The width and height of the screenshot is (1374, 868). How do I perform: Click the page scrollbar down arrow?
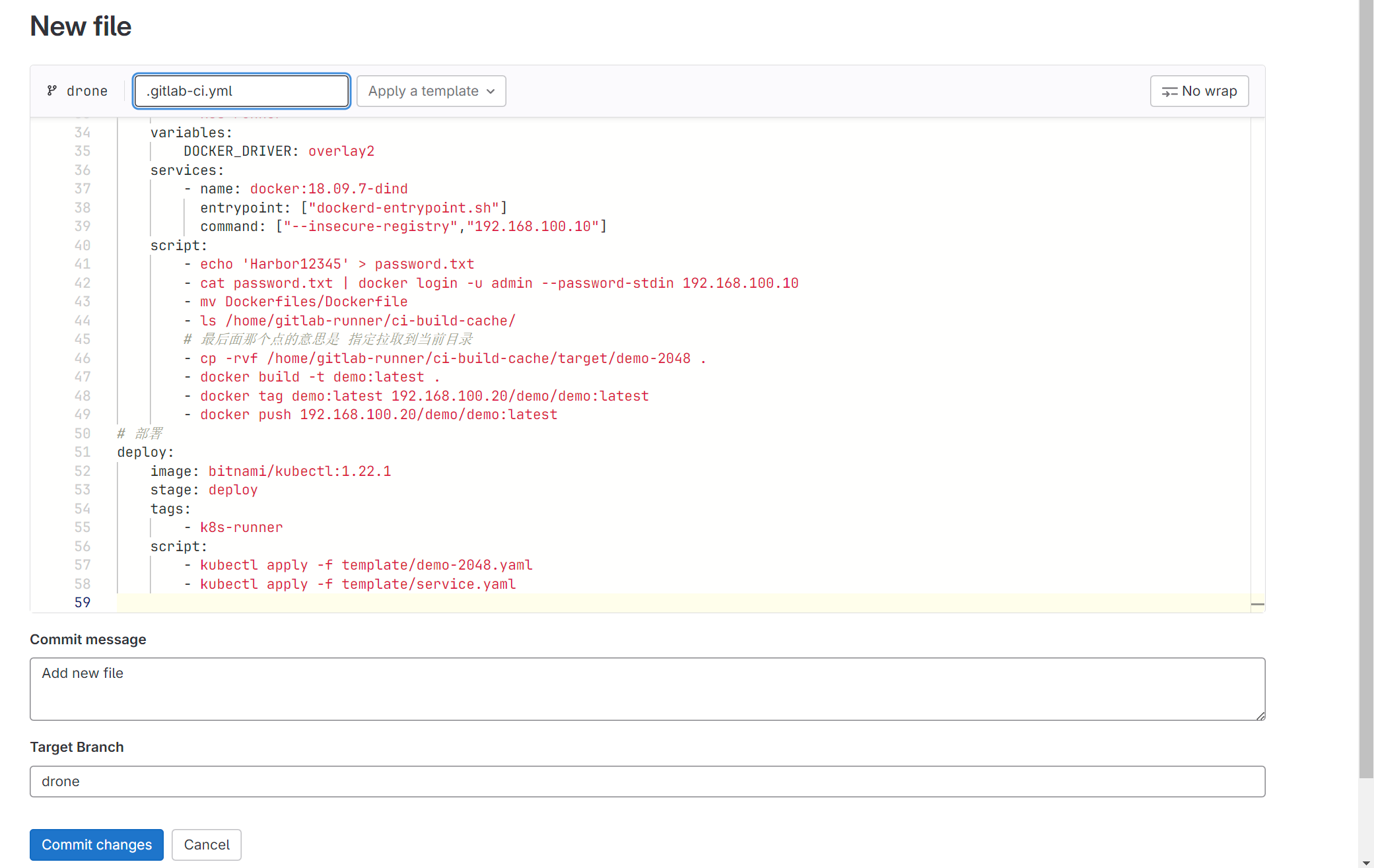coord(1366,863)
